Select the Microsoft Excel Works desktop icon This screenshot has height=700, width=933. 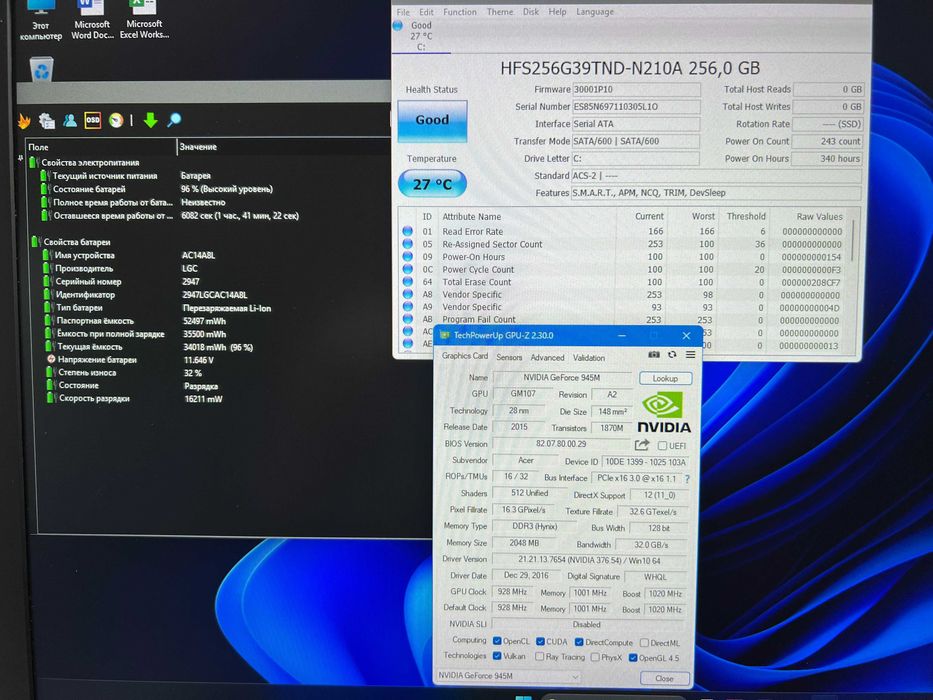[x=144, y=19]
